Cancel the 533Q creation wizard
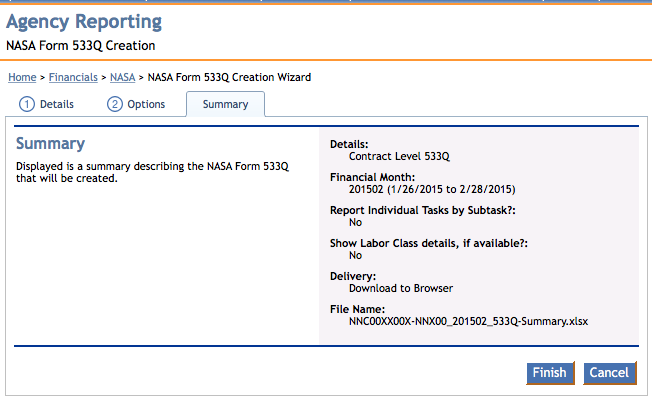 (x=609, y=373)
